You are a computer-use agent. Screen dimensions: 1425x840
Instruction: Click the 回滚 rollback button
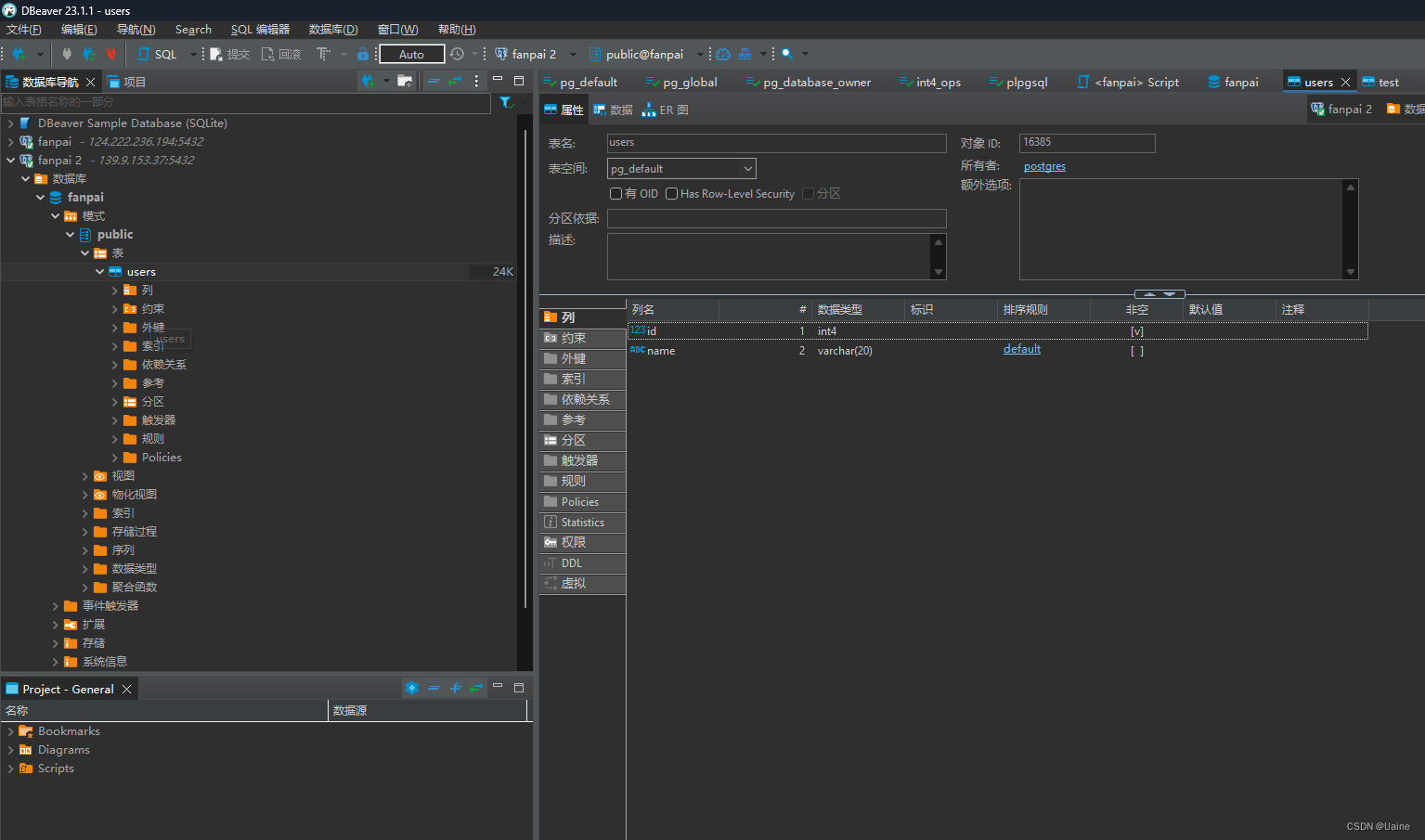[x=281, y=54]
